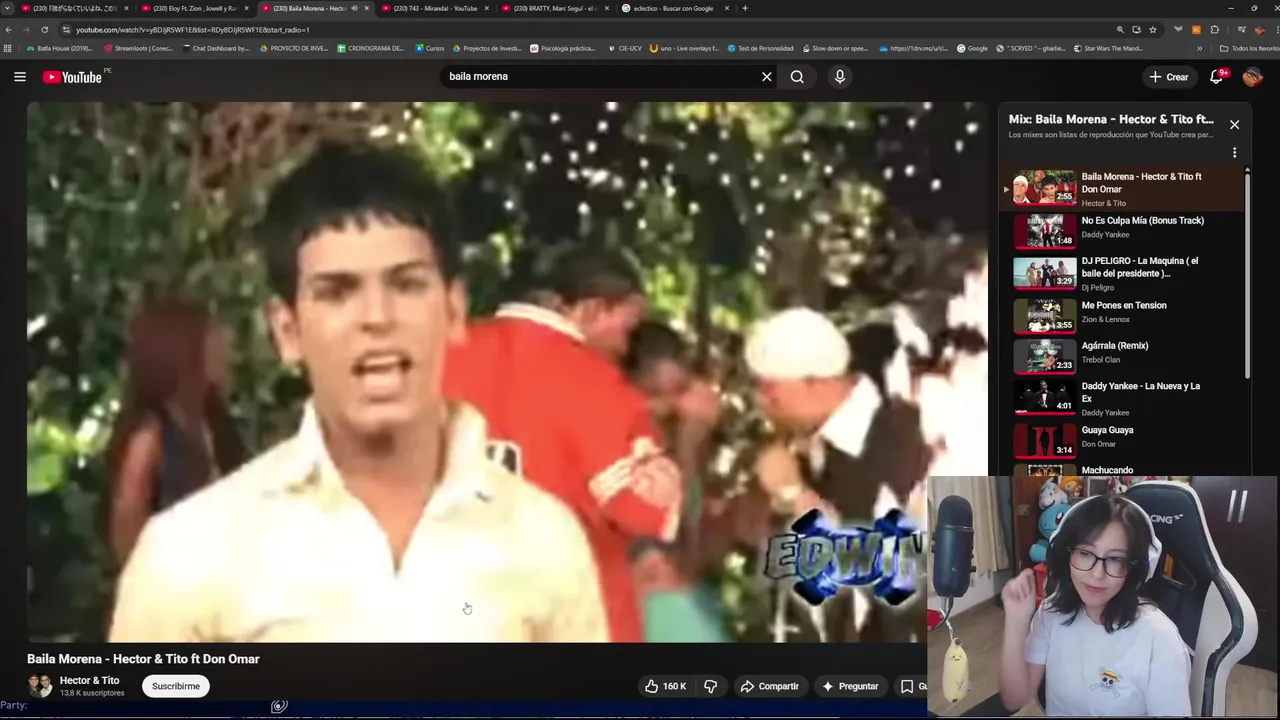Screen dimensions: 1280x720
Task: Open the Mix playlist options menu
Action: [x=1234, y=153]
